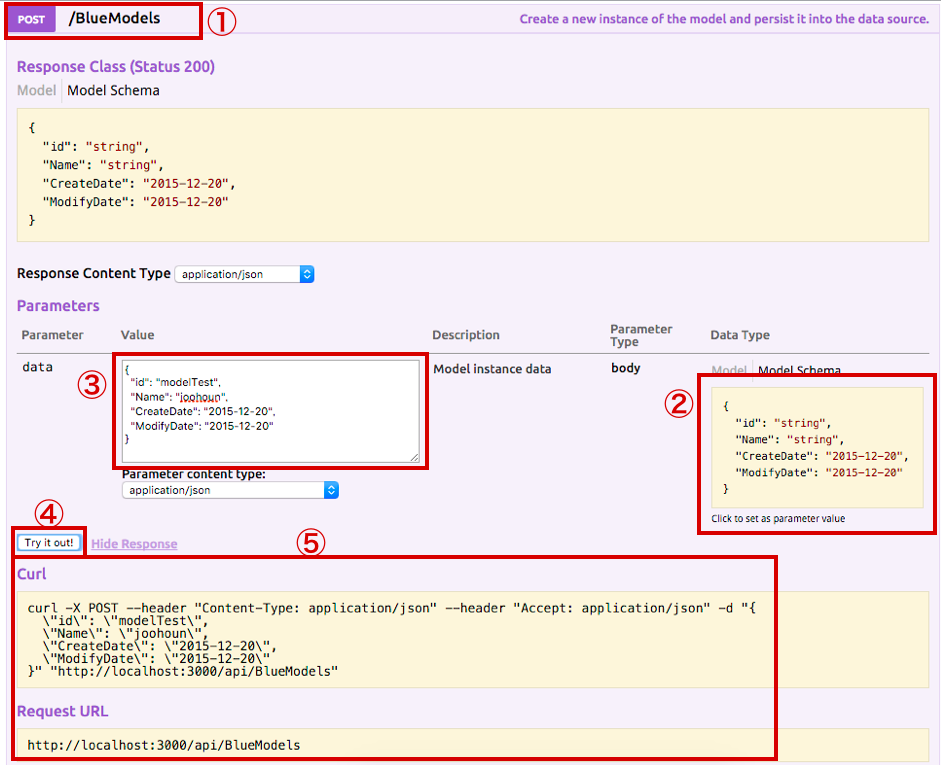Click the Hide Response link
This screenshot has width=941, height=765.
pyautogui.click(x=134, y=544)
